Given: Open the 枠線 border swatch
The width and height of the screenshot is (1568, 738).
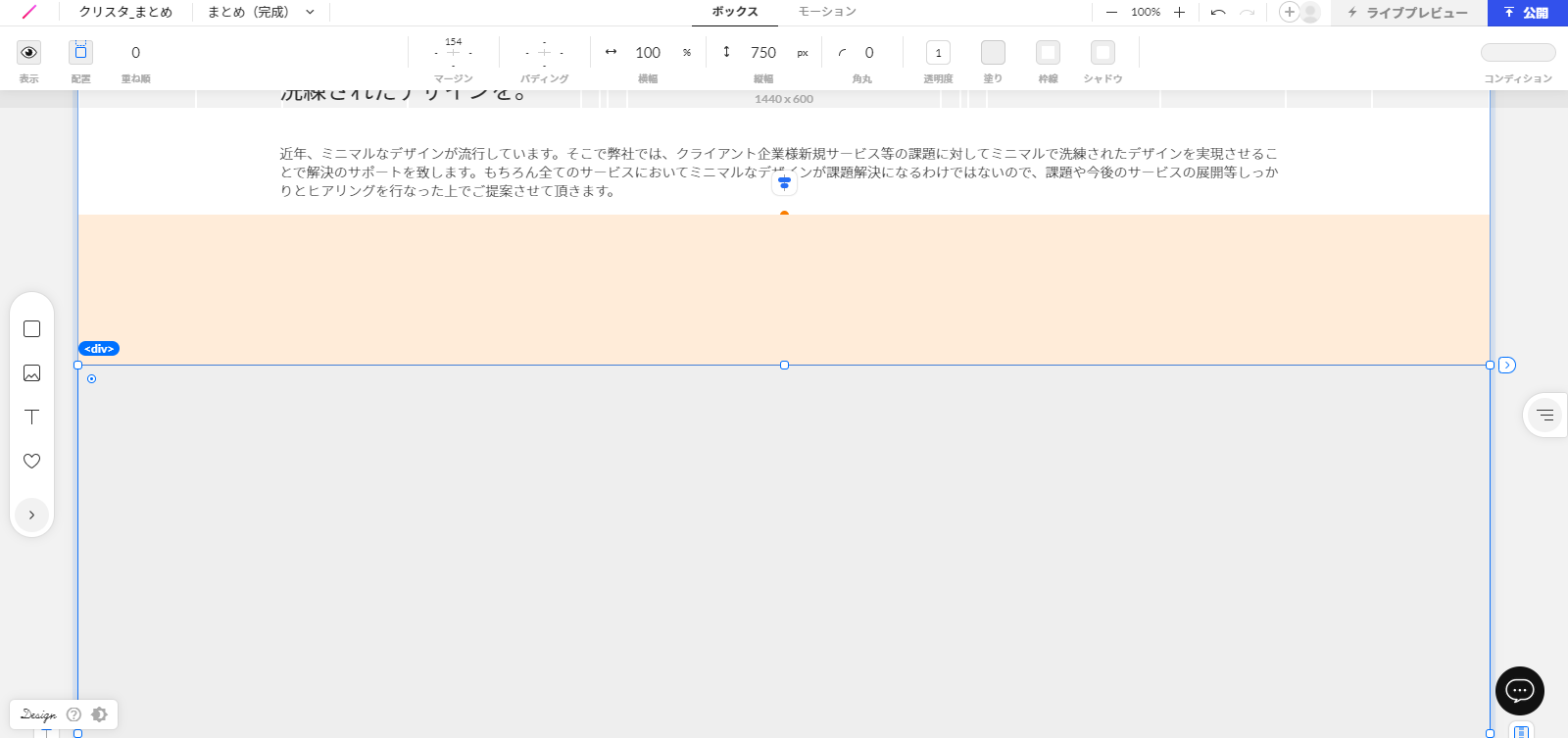Looking at the screenshot, I should pyautogui.click(x=1048, y=52).
